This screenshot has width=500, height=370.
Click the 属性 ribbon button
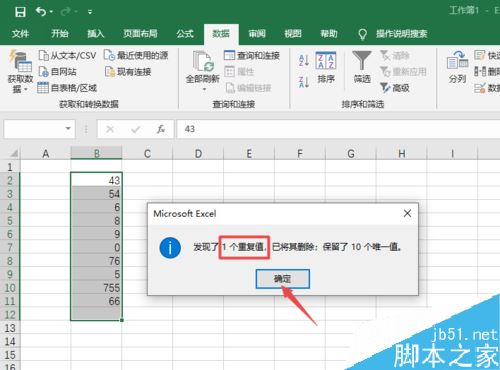(239, 71)
